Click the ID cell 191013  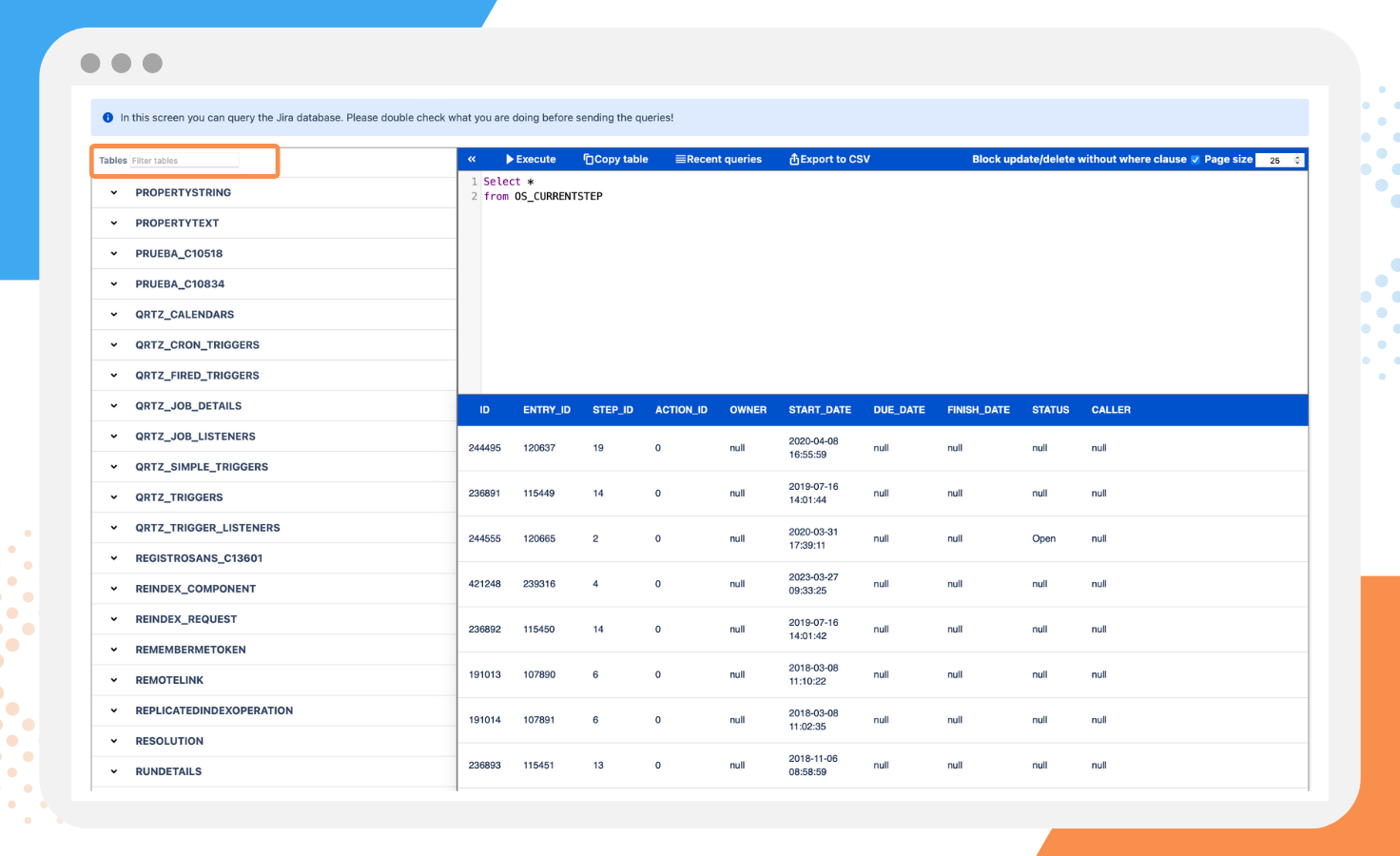[x=484, y=674]
